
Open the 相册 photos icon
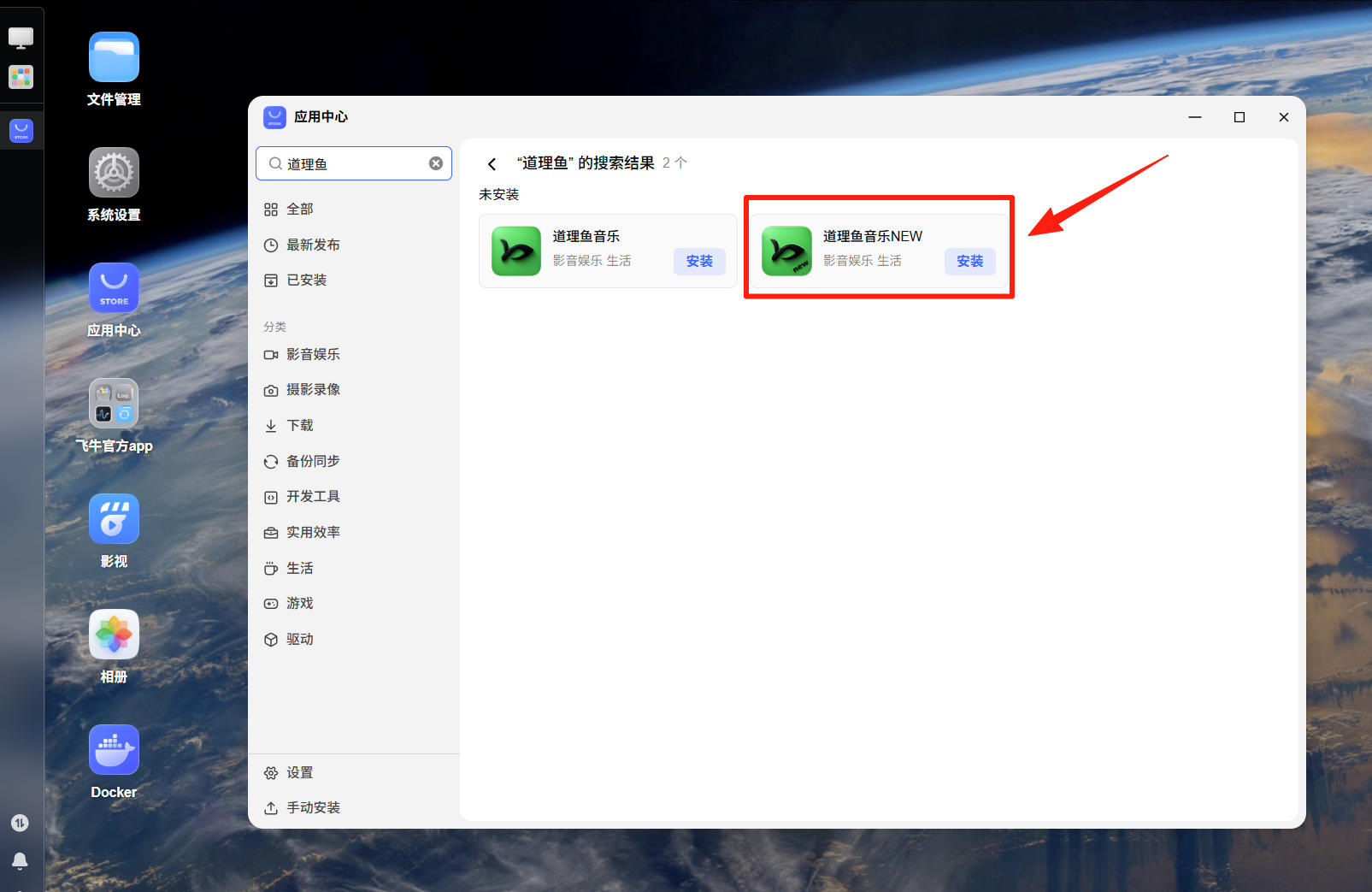click(114, 635)
